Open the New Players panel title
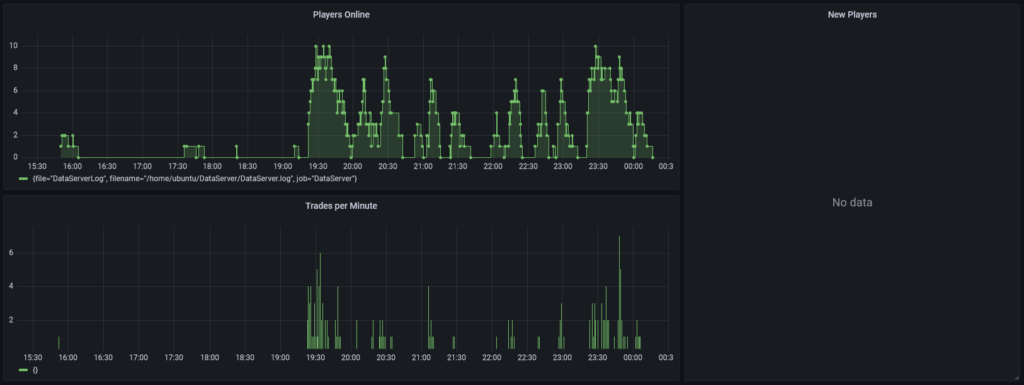 [852, 15]
